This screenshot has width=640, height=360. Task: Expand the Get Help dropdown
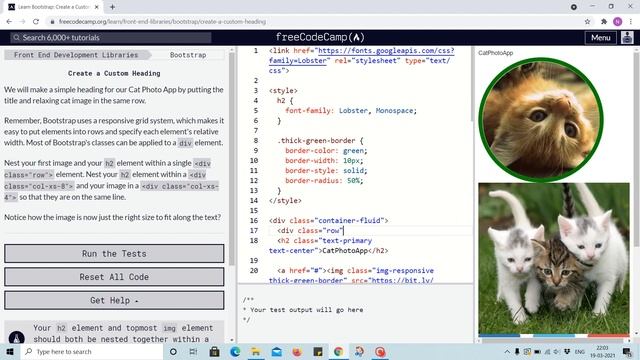coord(114,300)
